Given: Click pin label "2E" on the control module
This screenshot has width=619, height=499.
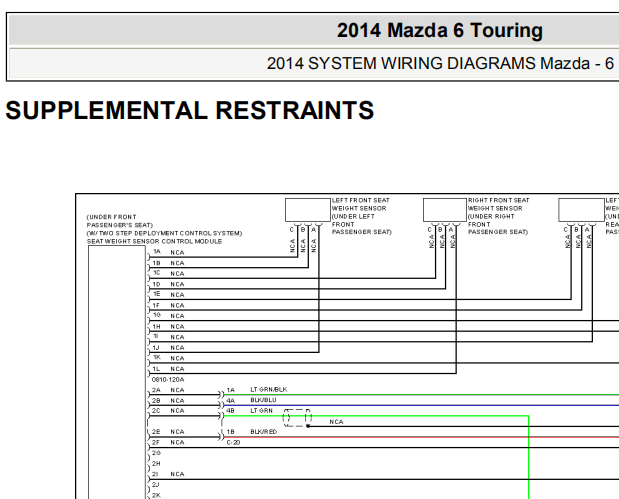Looking at the screenshot, I should (156, 432).
